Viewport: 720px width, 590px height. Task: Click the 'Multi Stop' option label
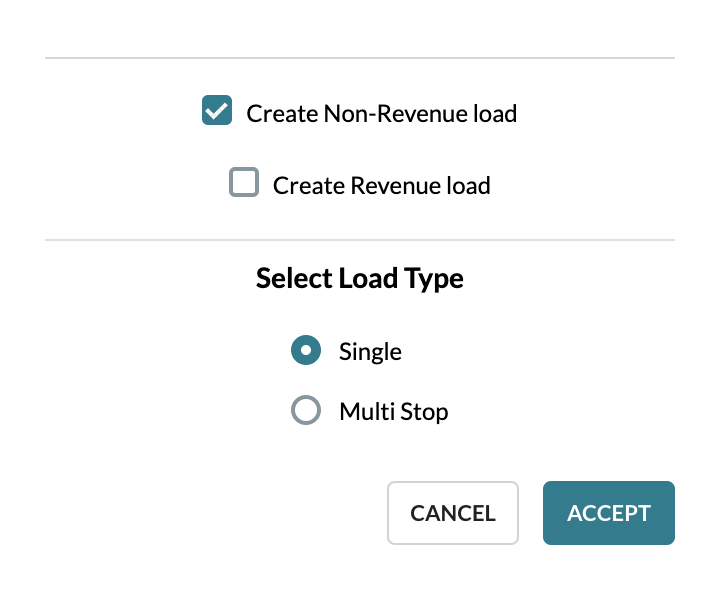point(394,411)
